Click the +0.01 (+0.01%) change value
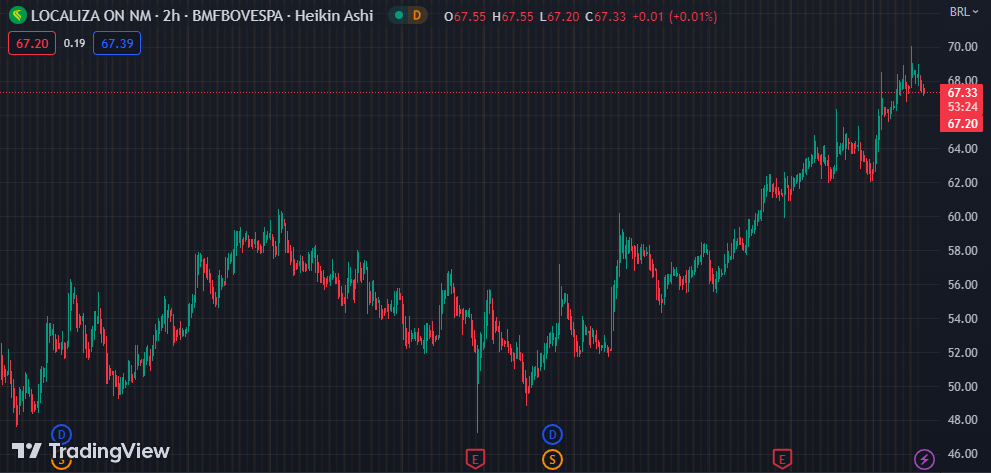This screenshot has height=473, width=991. pyautogui.click(x=674, y=17)
